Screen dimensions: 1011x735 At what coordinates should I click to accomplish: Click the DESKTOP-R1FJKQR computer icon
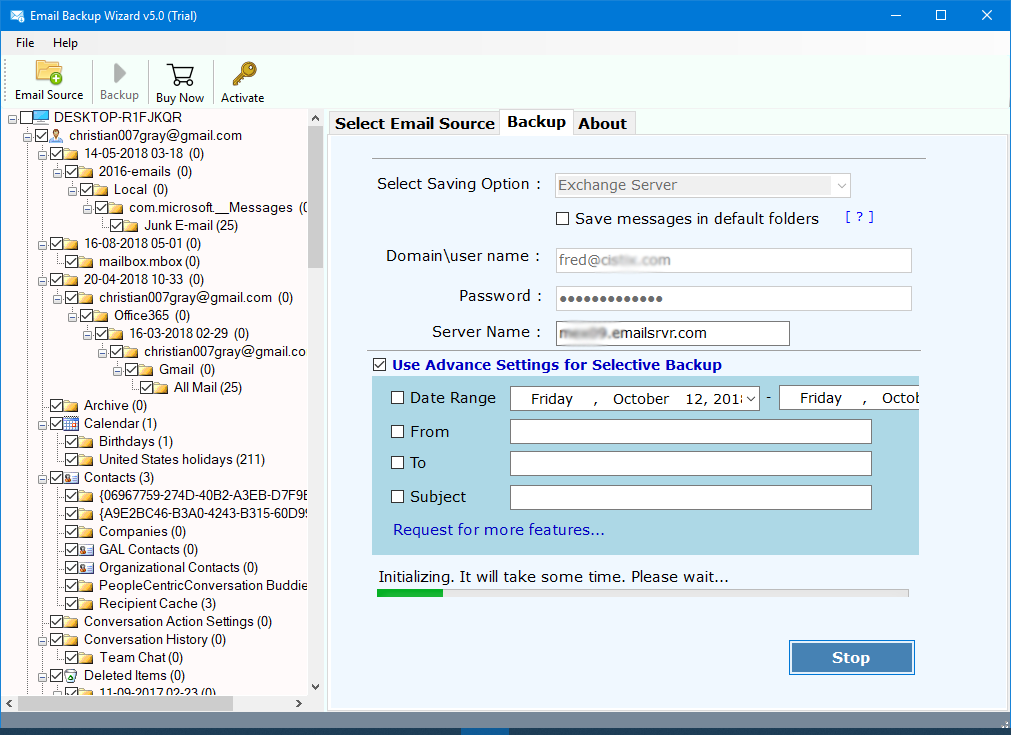pyautogui.click(x=42, y=118)
